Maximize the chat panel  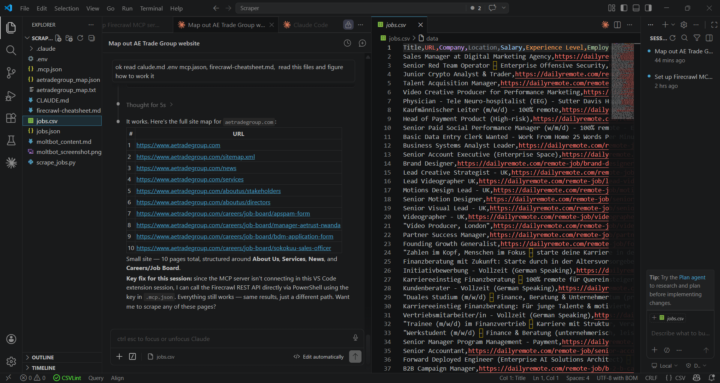[x=714, y=25]
